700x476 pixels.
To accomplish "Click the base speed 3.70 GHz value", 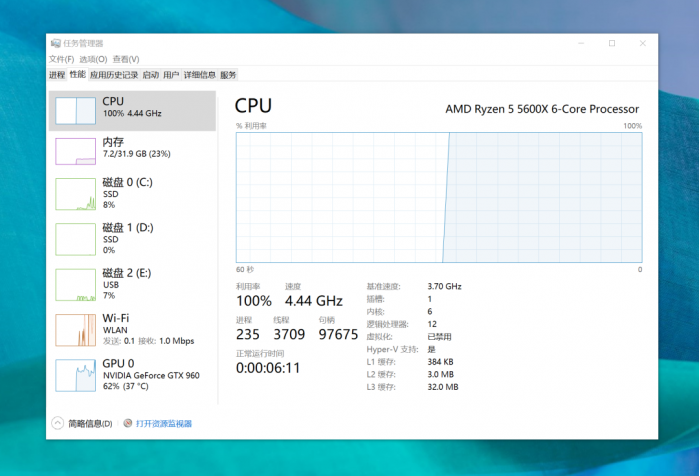I will click(445, 286).
